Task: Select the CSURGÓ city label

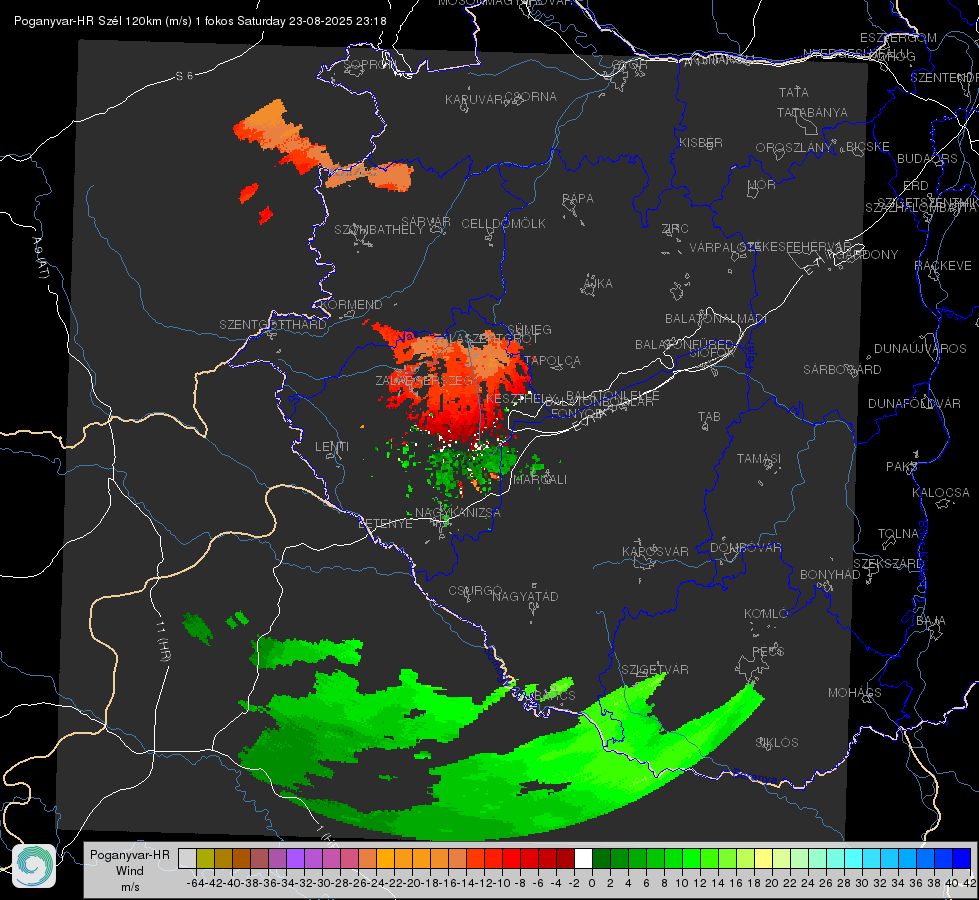Action: point(475,590)
